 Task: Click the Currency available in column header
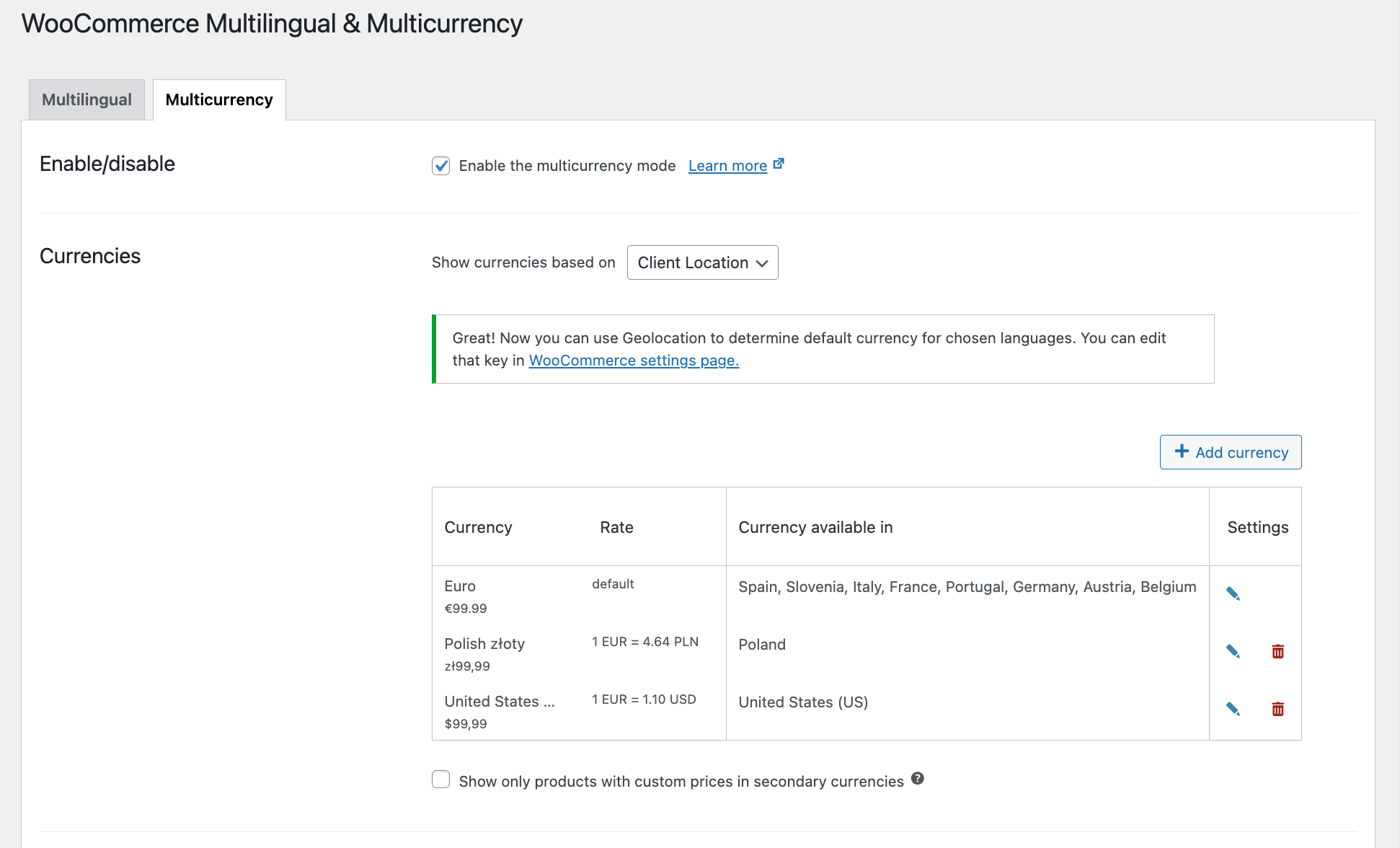815,527
